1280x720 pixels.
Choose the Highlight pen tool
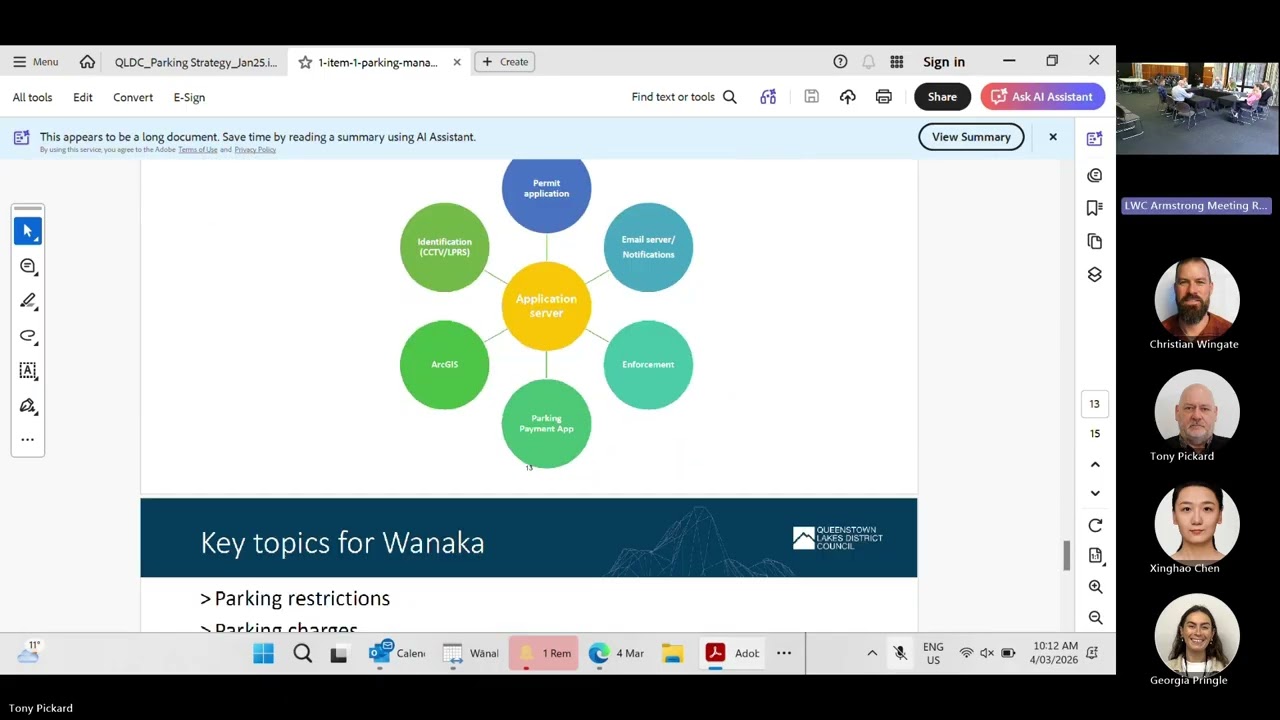point(28,301)
